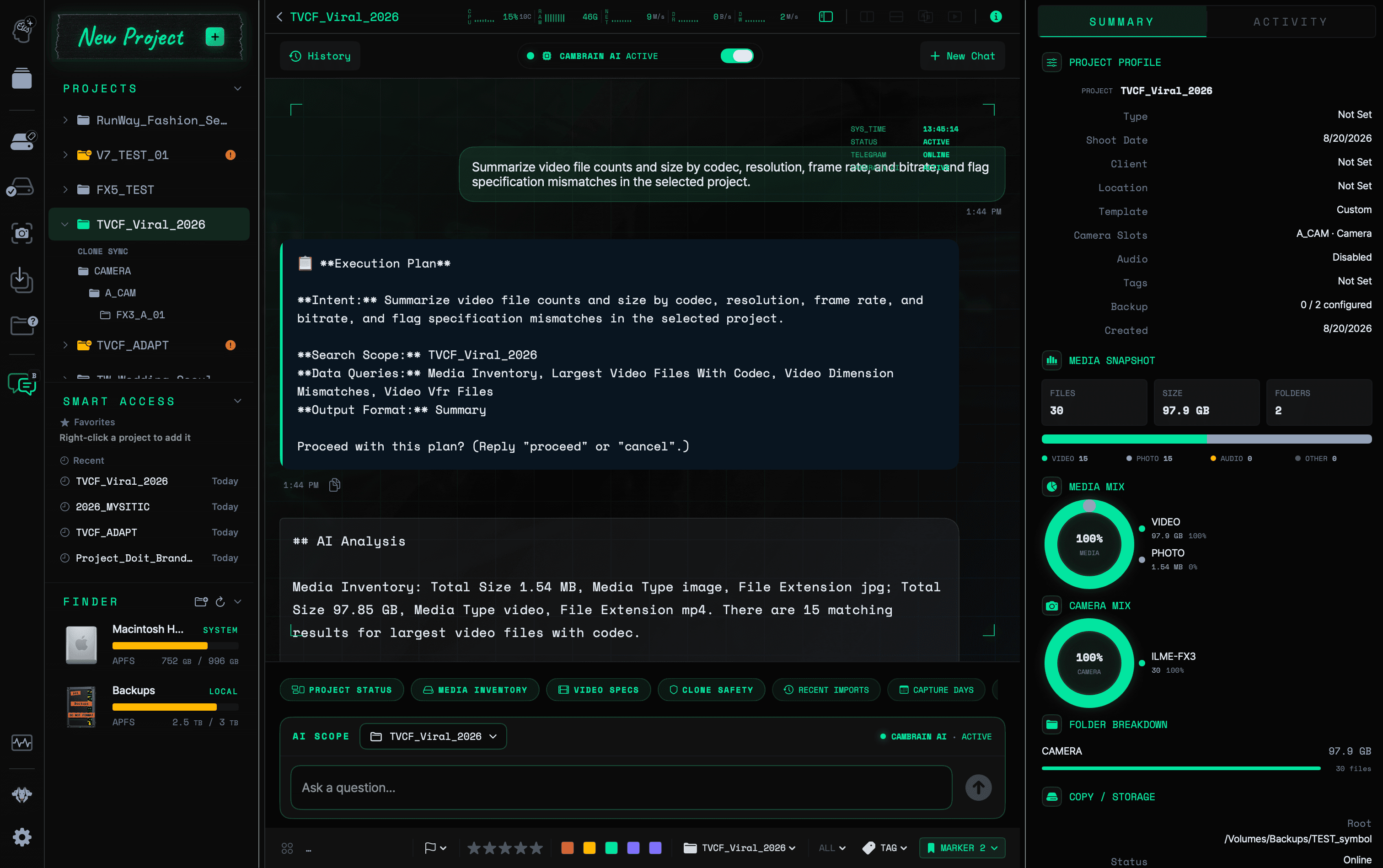Click the green plus icon for New Project
The width and height of the screenshot is (1383, 868).
[214, 37]
